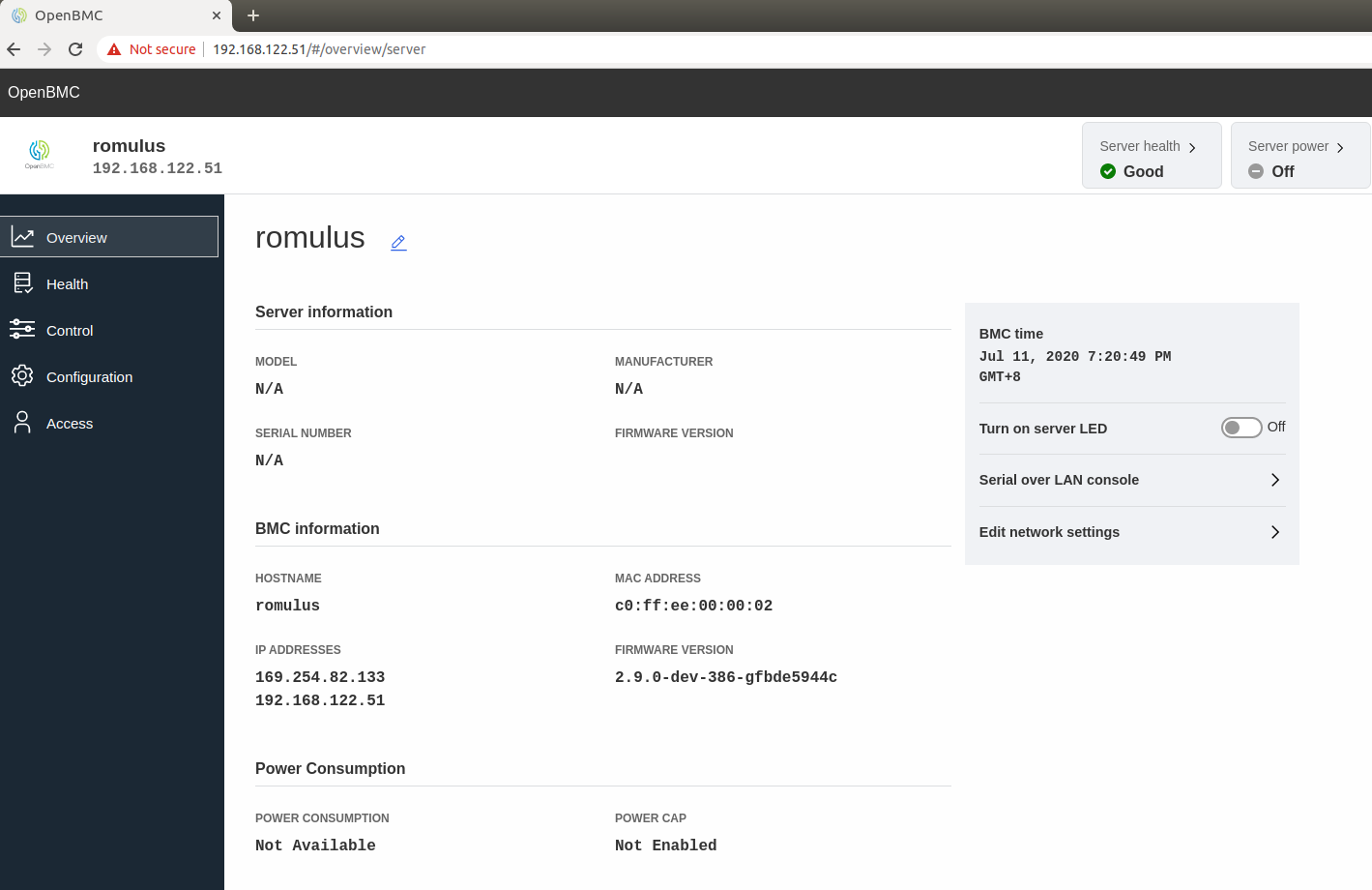Click the romulus hostname value
Viewport: 1372px width, 890px height.
(287, 606)
